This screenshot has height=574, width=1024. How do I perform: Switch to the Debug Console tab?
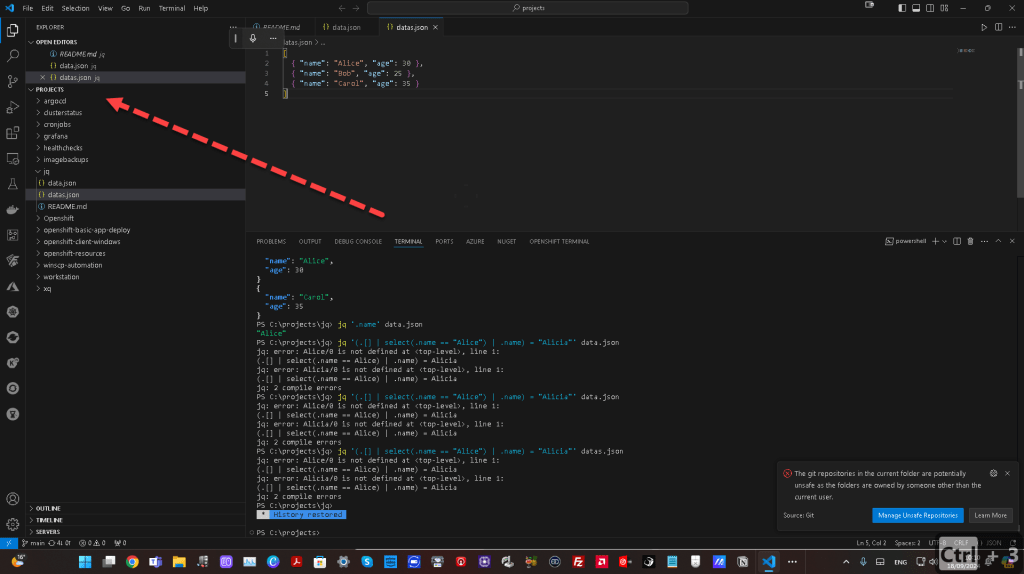tap(358, 242)
